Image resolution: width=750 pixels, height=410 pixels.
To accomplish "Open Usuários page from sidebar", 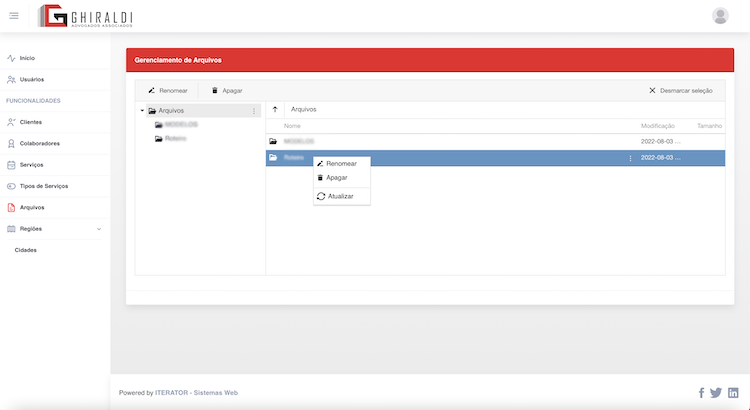I will click(x=32, y=79).
